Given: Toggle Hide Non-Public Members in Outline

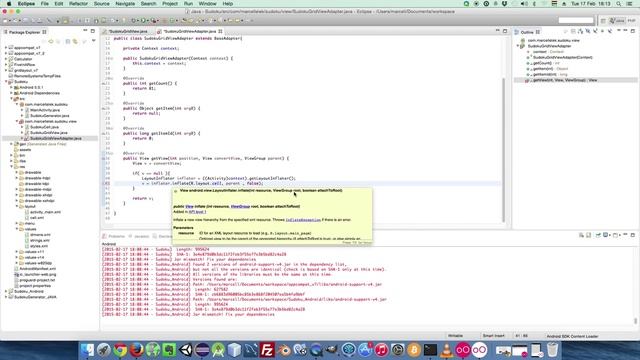Looking at the screenshot, I should tap(602, 31).
